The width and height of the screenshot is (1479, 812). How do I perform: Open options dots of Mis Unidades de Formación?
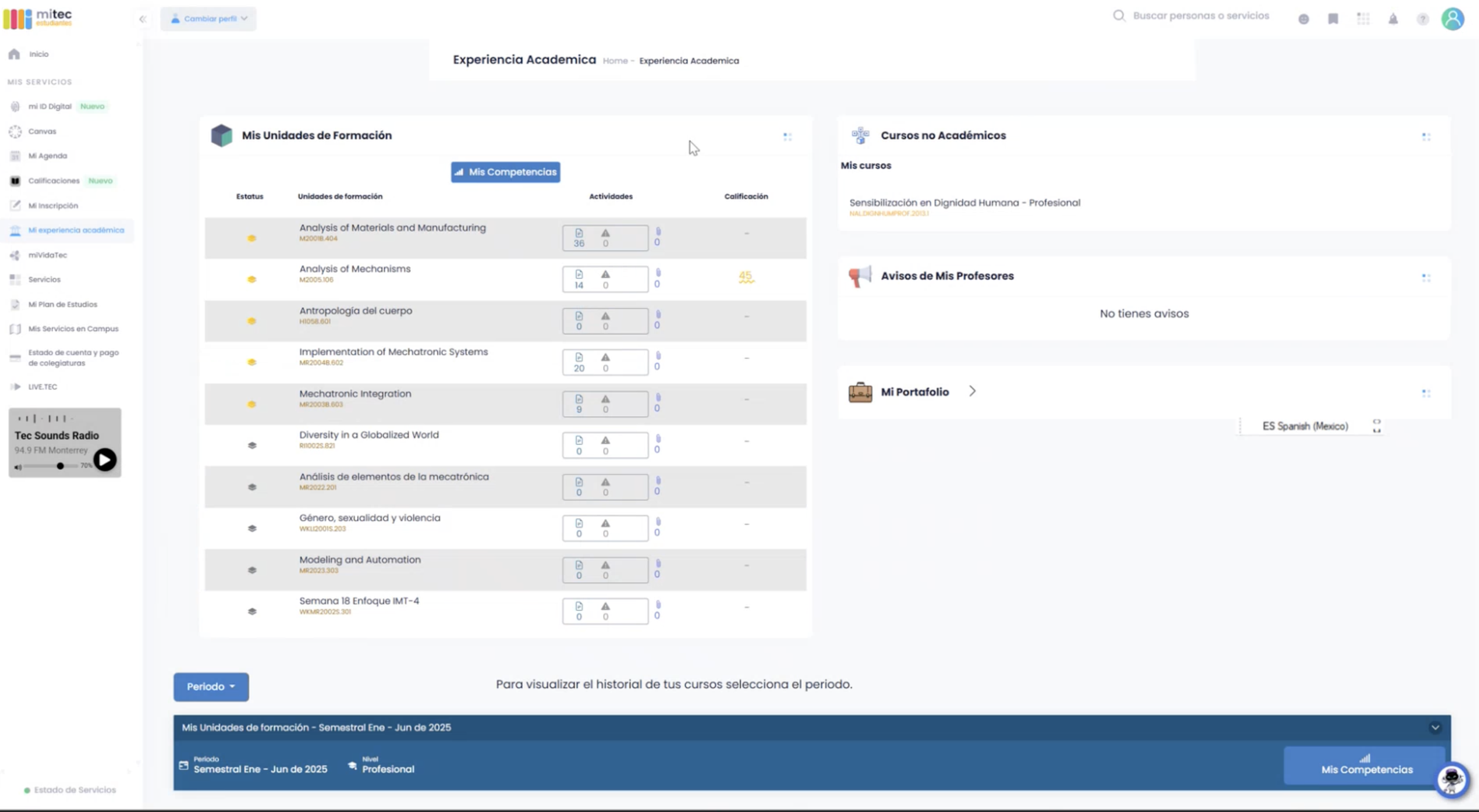[787, 137]
